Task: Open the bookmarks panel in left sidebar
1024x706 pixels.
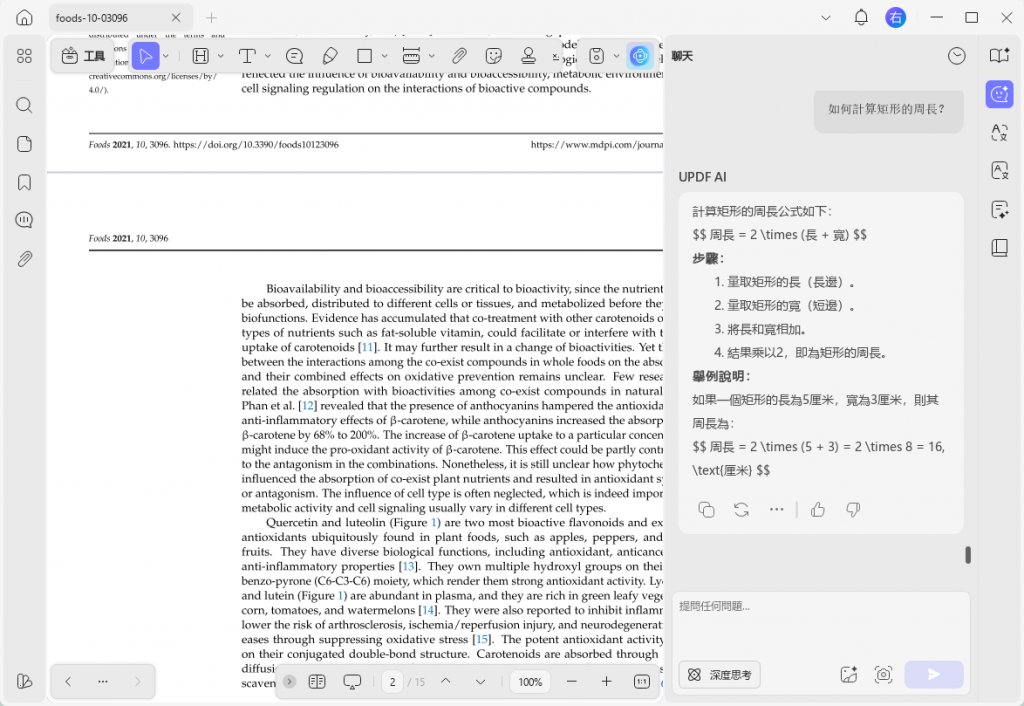Action: click(24, 182)
